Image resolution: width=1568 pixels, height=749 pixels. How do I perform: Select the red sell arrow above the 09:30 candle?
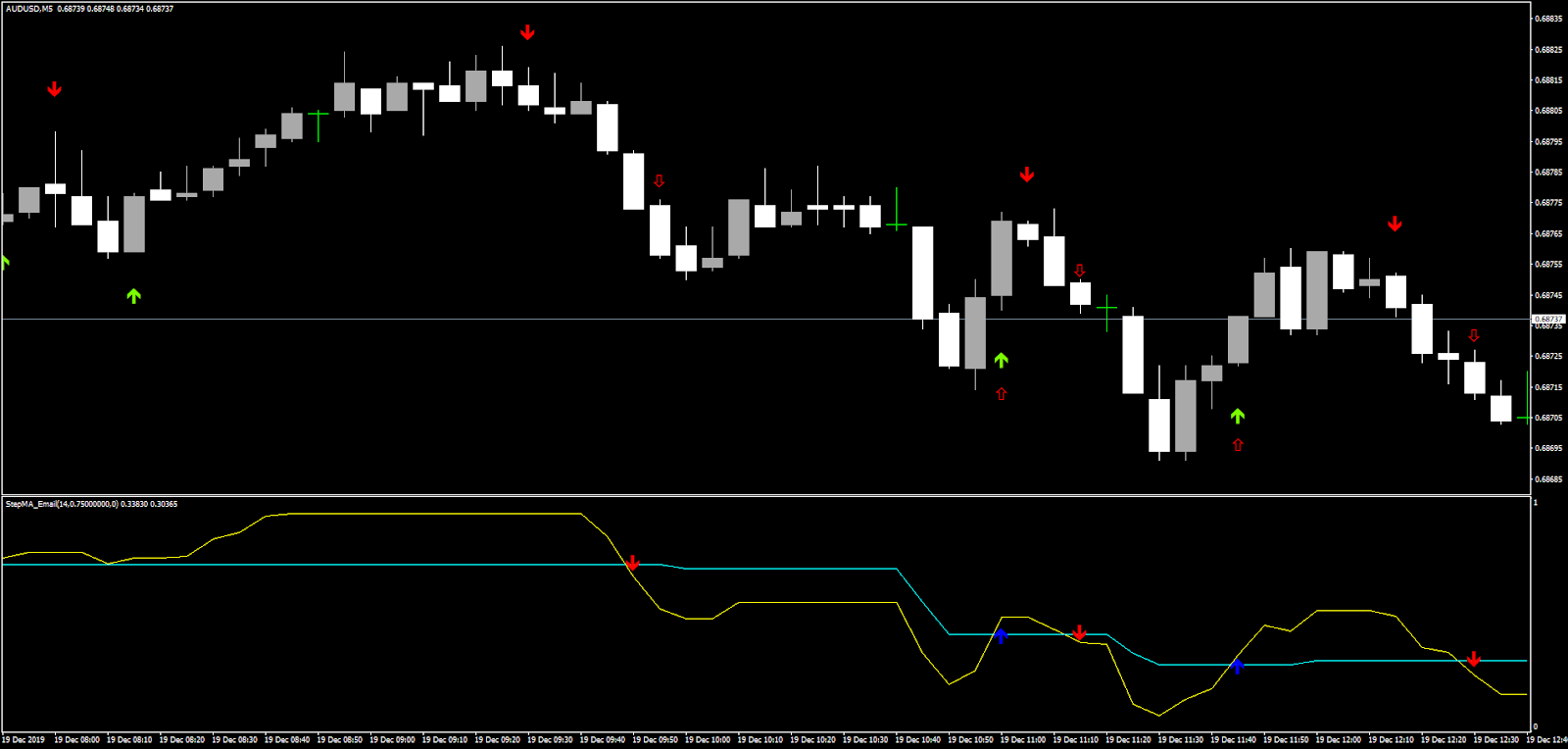click(527, 32)
